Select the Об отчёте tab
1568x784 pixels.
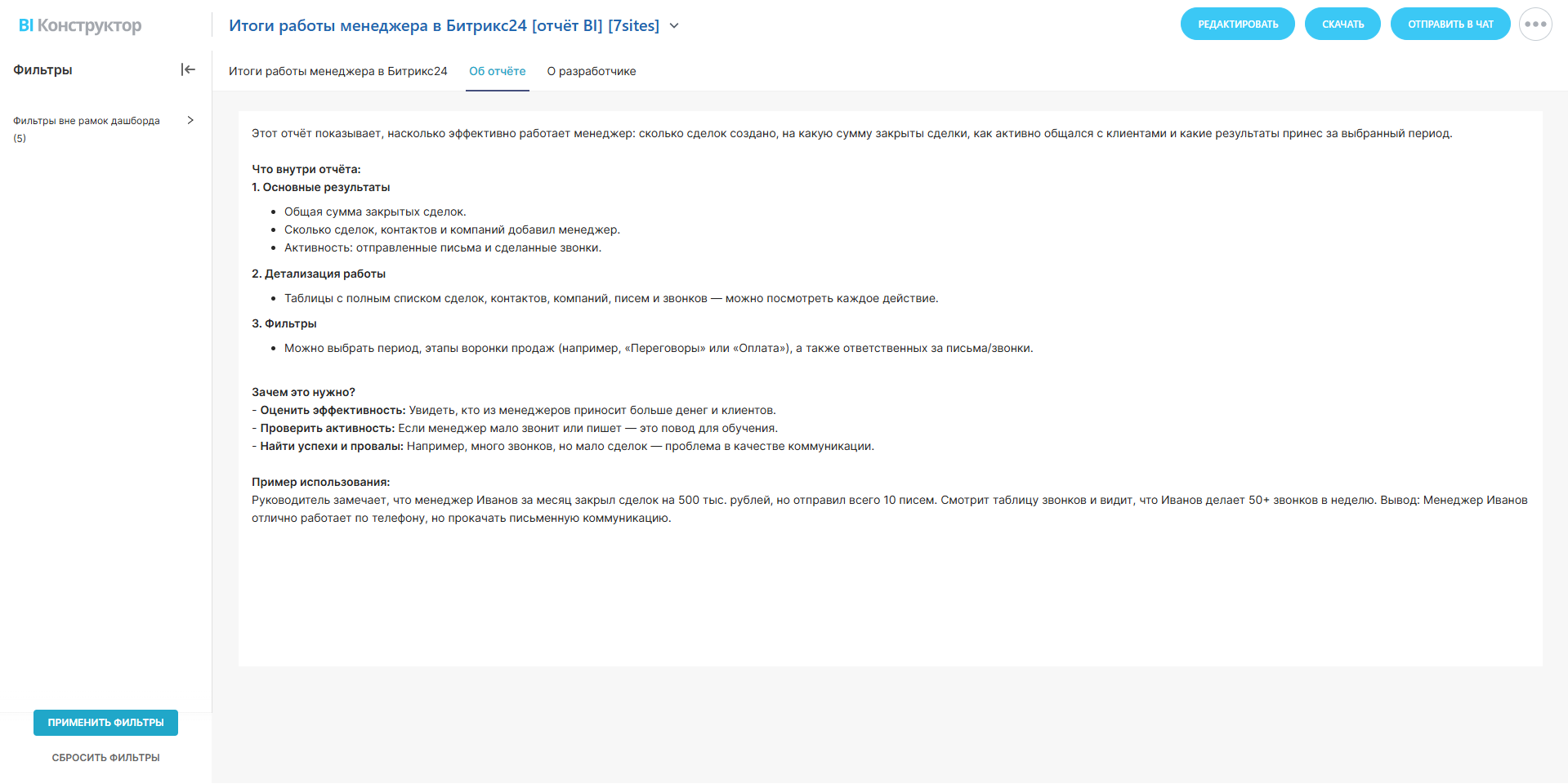[x=497, y=71]
